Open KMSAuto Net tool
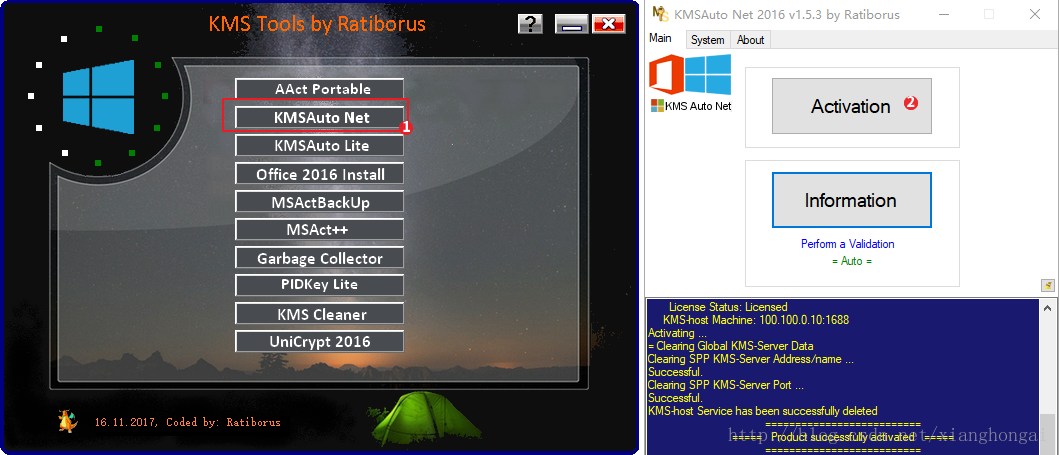Screen dimensions: 1059x455 319,117
